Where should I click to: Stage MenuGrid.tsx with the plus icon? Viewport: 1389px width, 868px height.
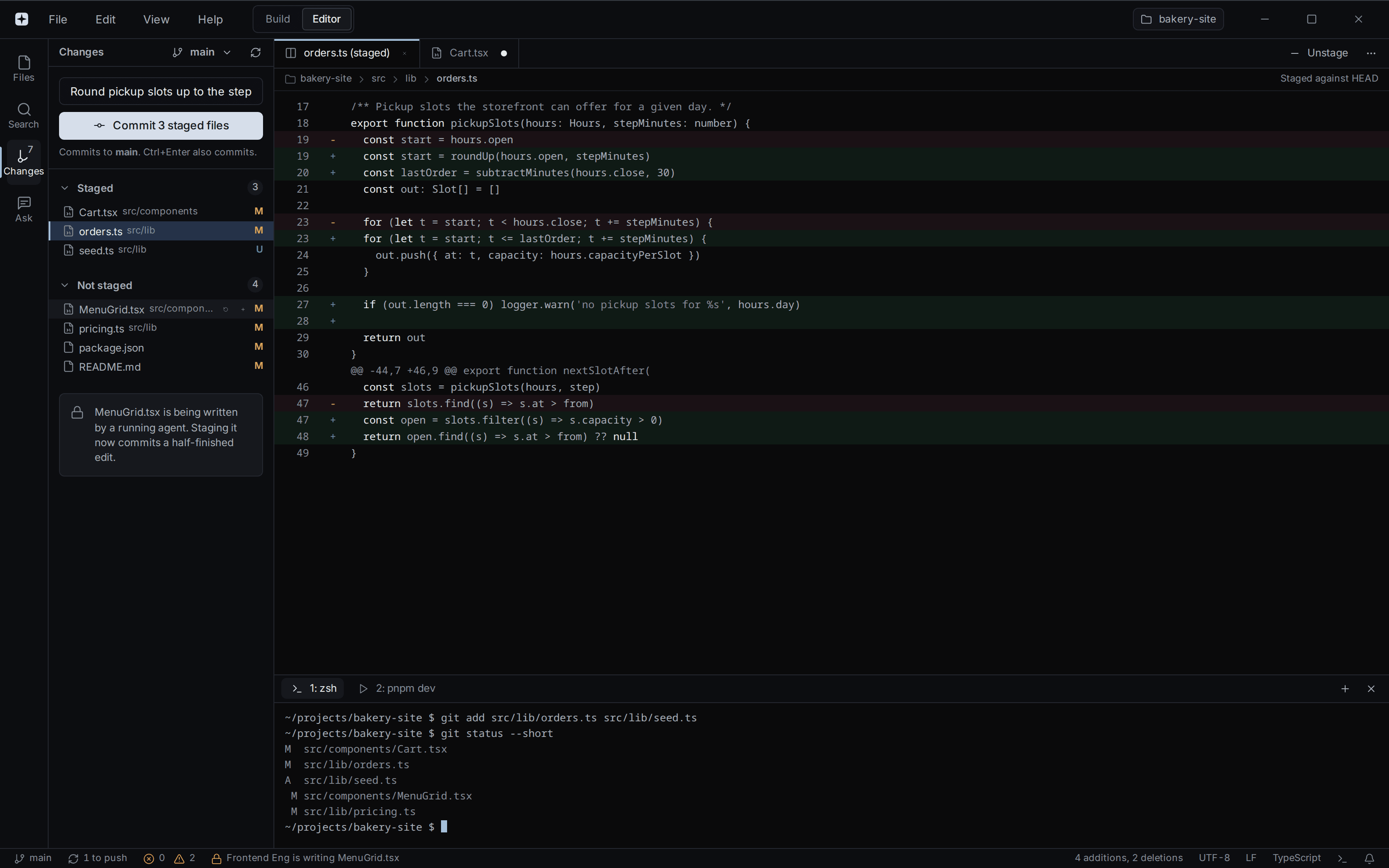243,309
